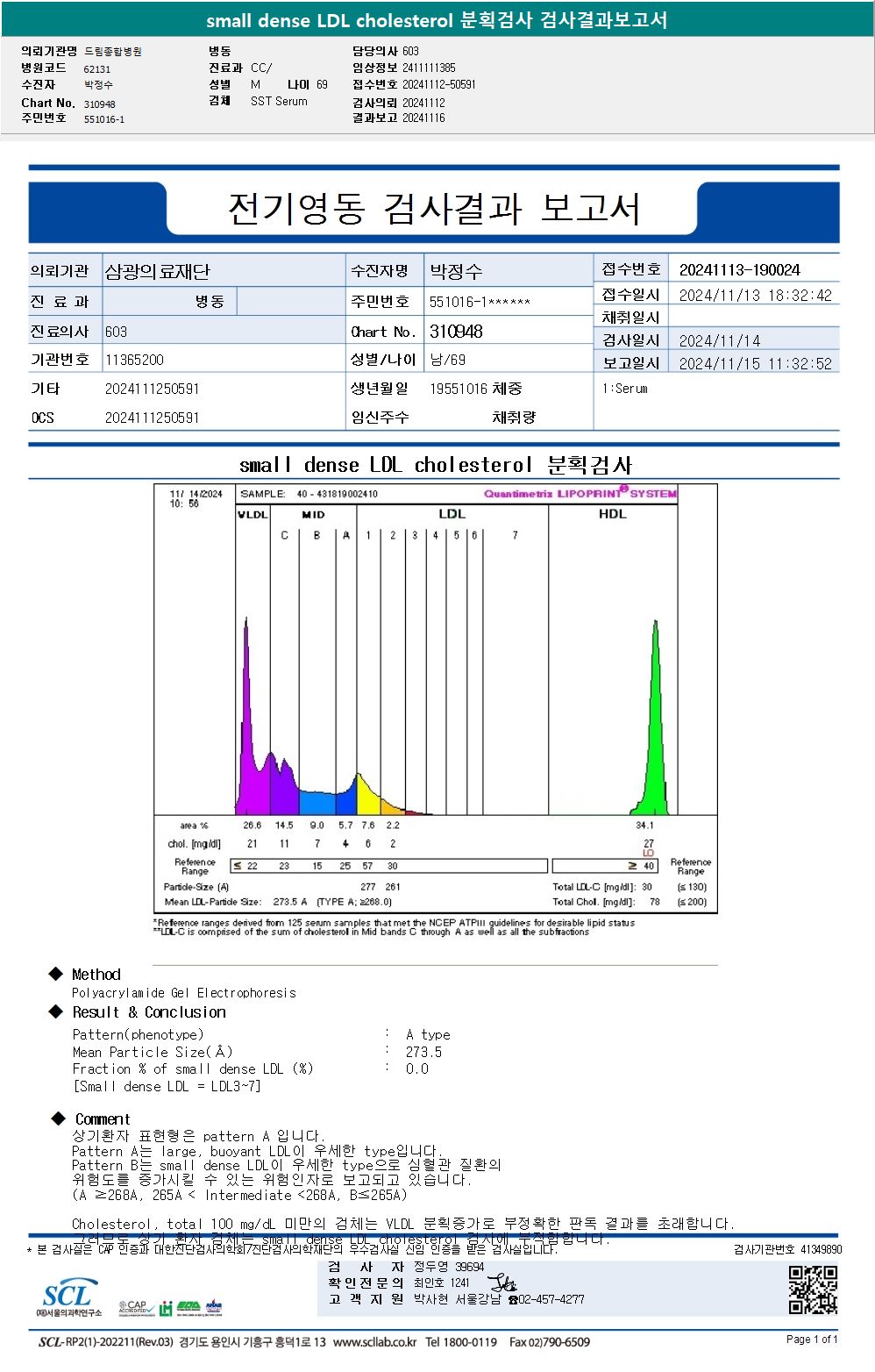Click the phone number 02-457-4277
Screen dimensions: 875x1372
click(x=547, y=1299)
